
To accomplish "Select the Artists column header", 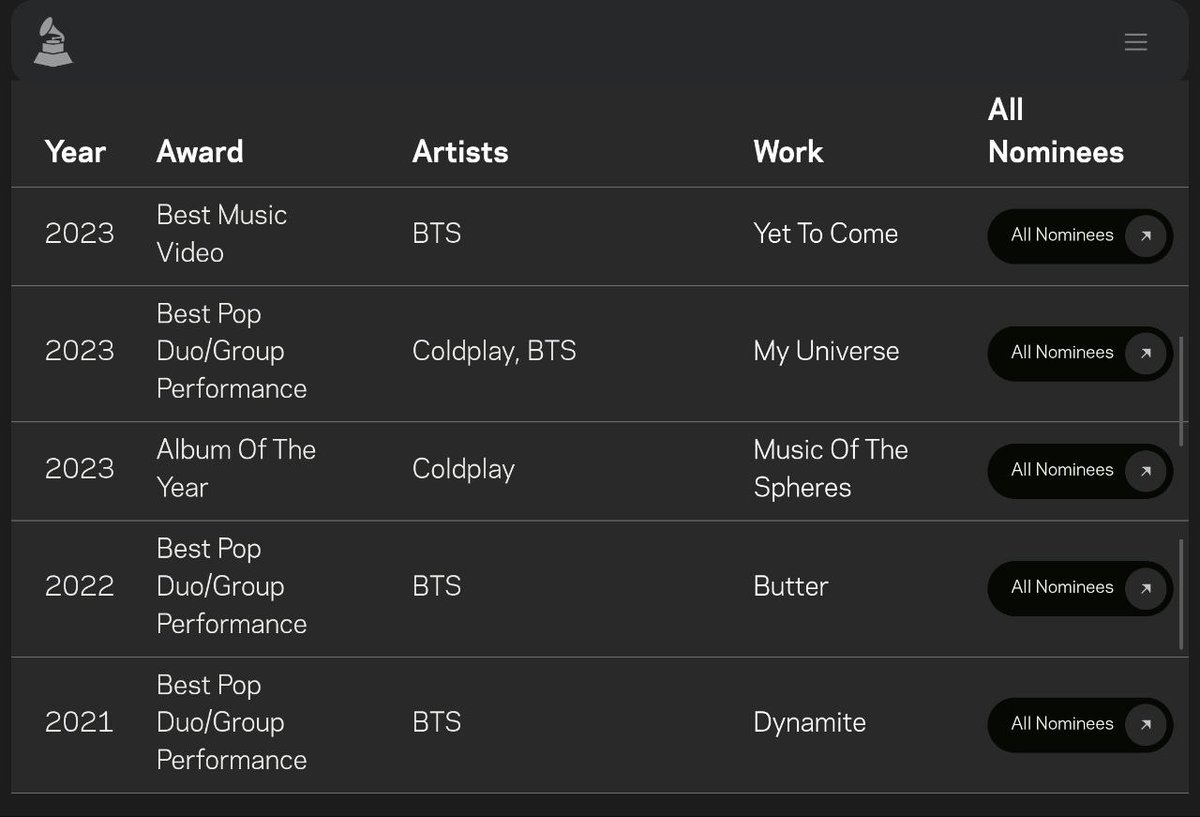I will [x=460, y=152].
